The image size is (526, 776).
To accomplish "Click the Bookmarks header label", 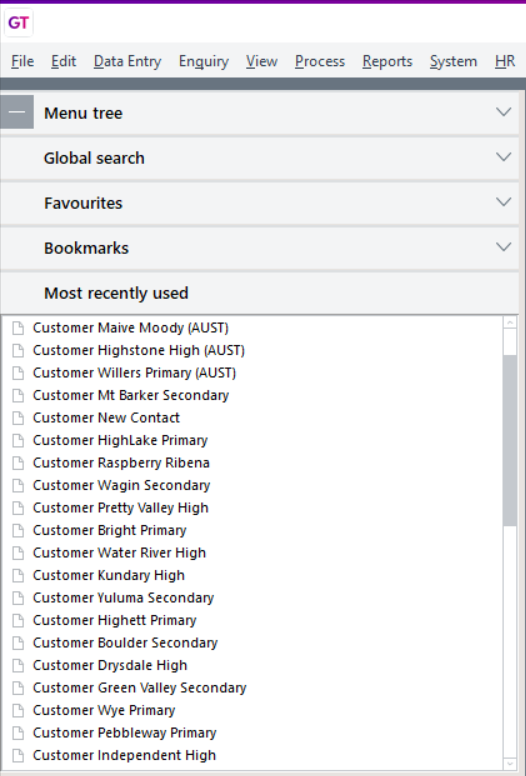I will click(87, 248).
